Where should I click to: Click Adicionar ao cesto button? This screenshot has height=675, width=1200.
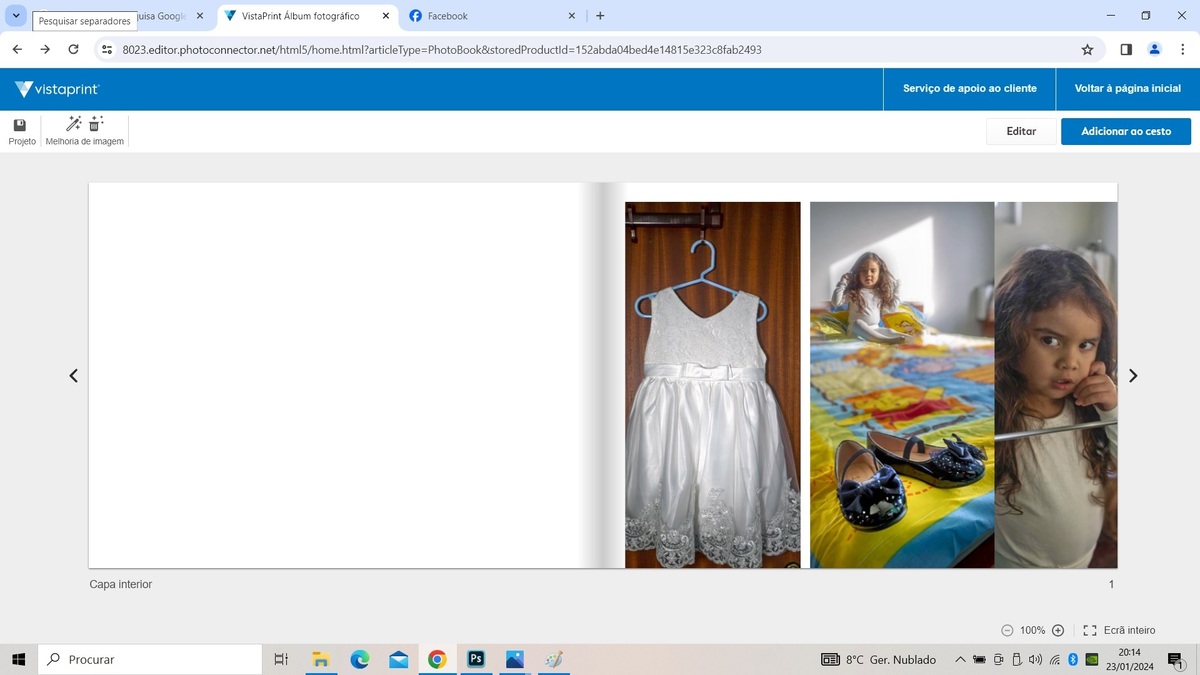1125,131
